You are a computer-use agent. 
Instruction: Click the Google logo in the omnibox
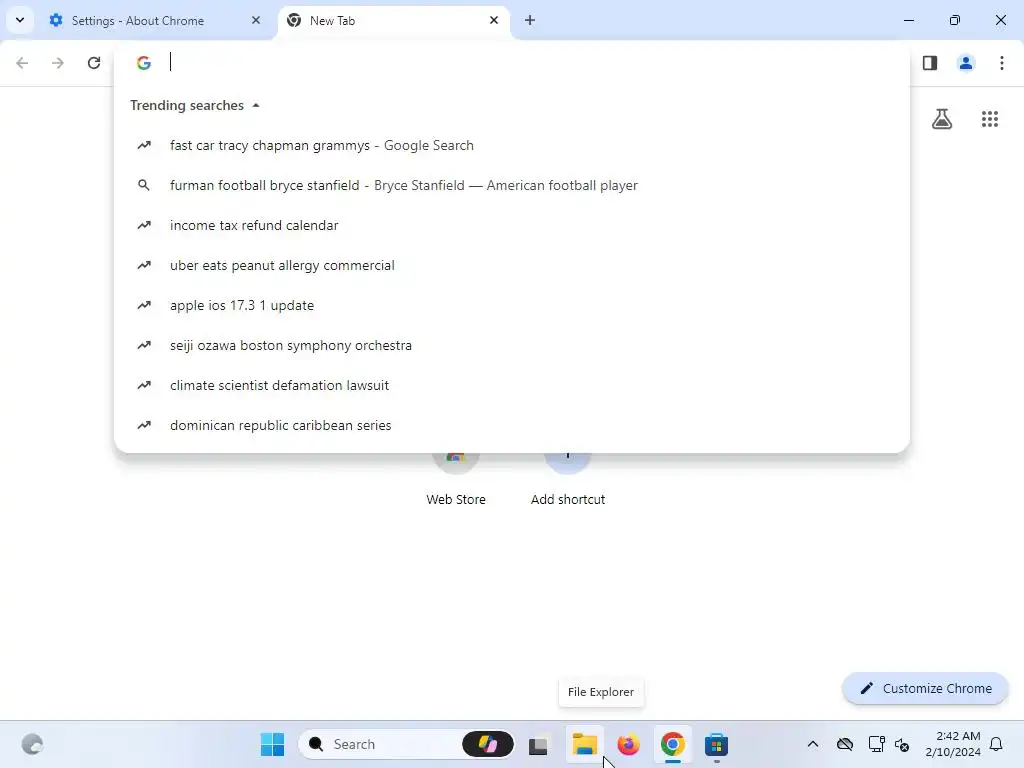(144, 63)
